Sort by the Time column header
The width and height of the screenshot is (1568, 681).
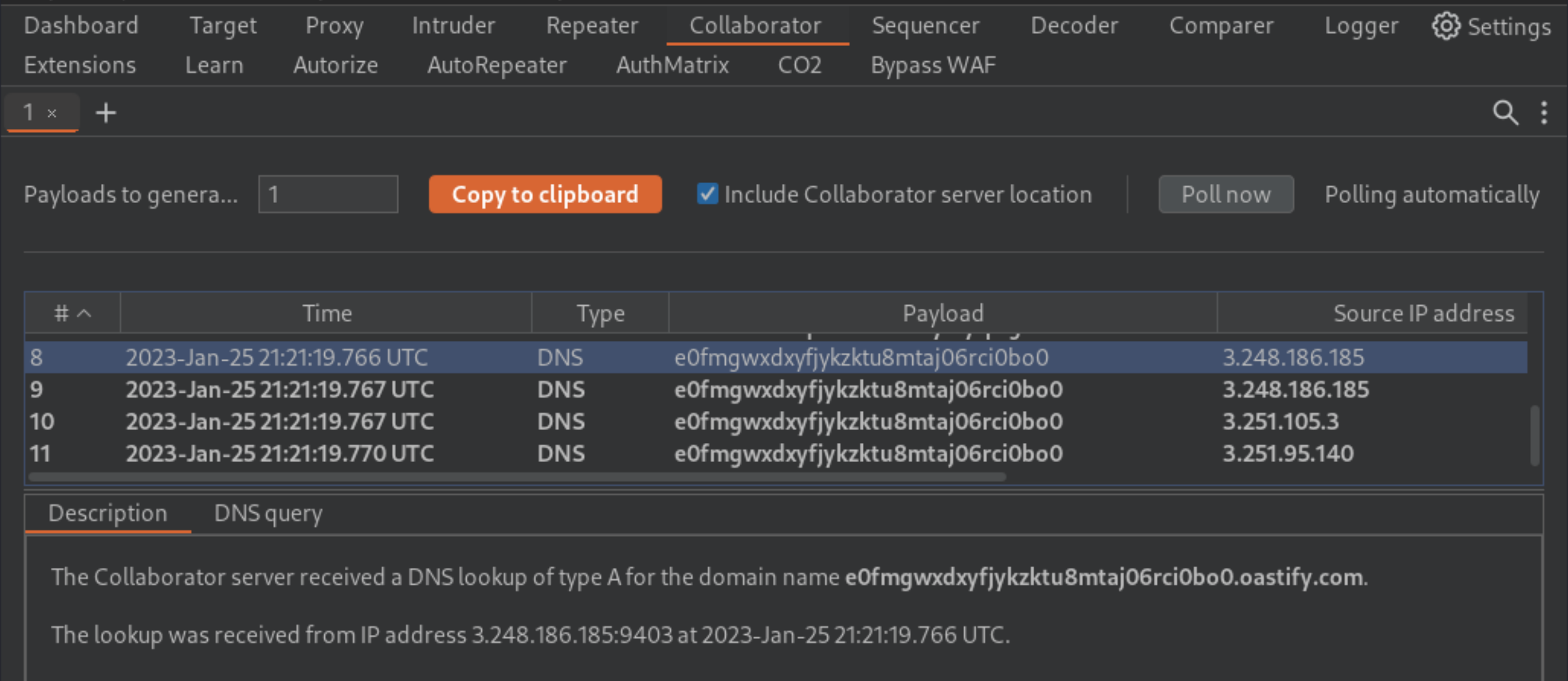pos(326,313)
